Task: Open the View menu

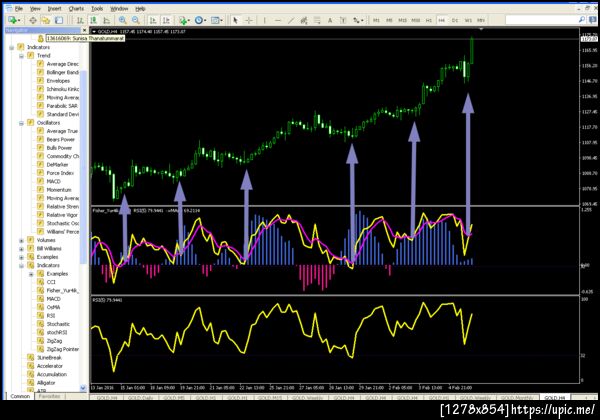Action: (x=35, y=8)
